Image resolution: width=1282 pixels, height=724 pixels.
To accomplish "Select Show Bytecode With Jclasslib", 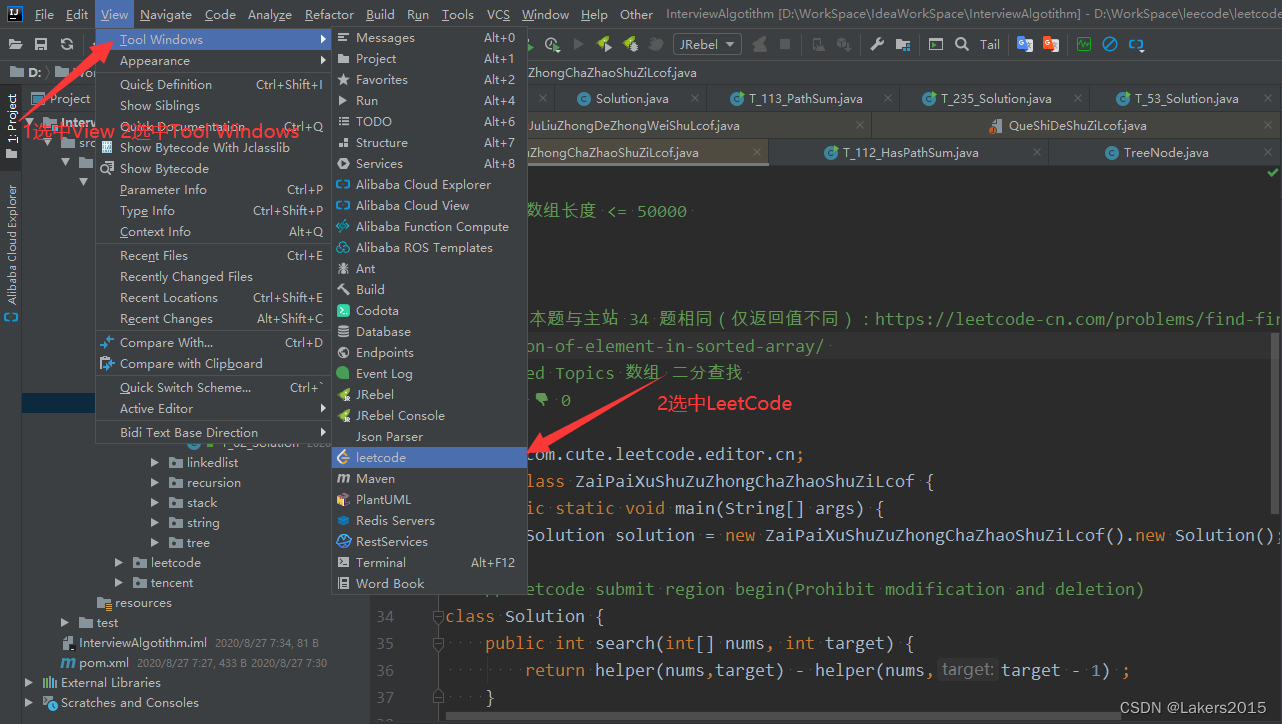I will point(213,147).
